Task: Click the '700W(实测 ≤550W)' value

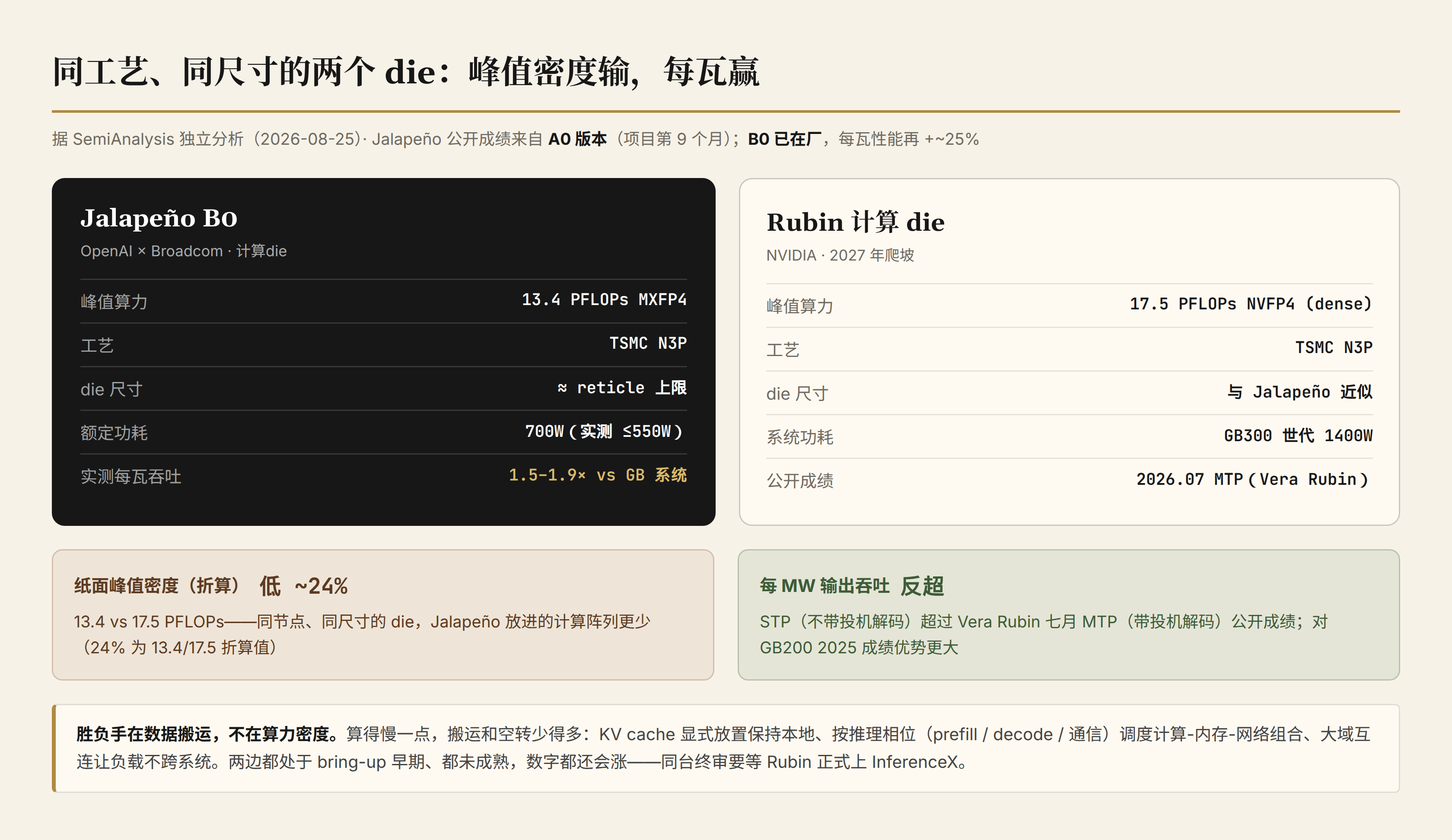Action: [x=605, y=431]
